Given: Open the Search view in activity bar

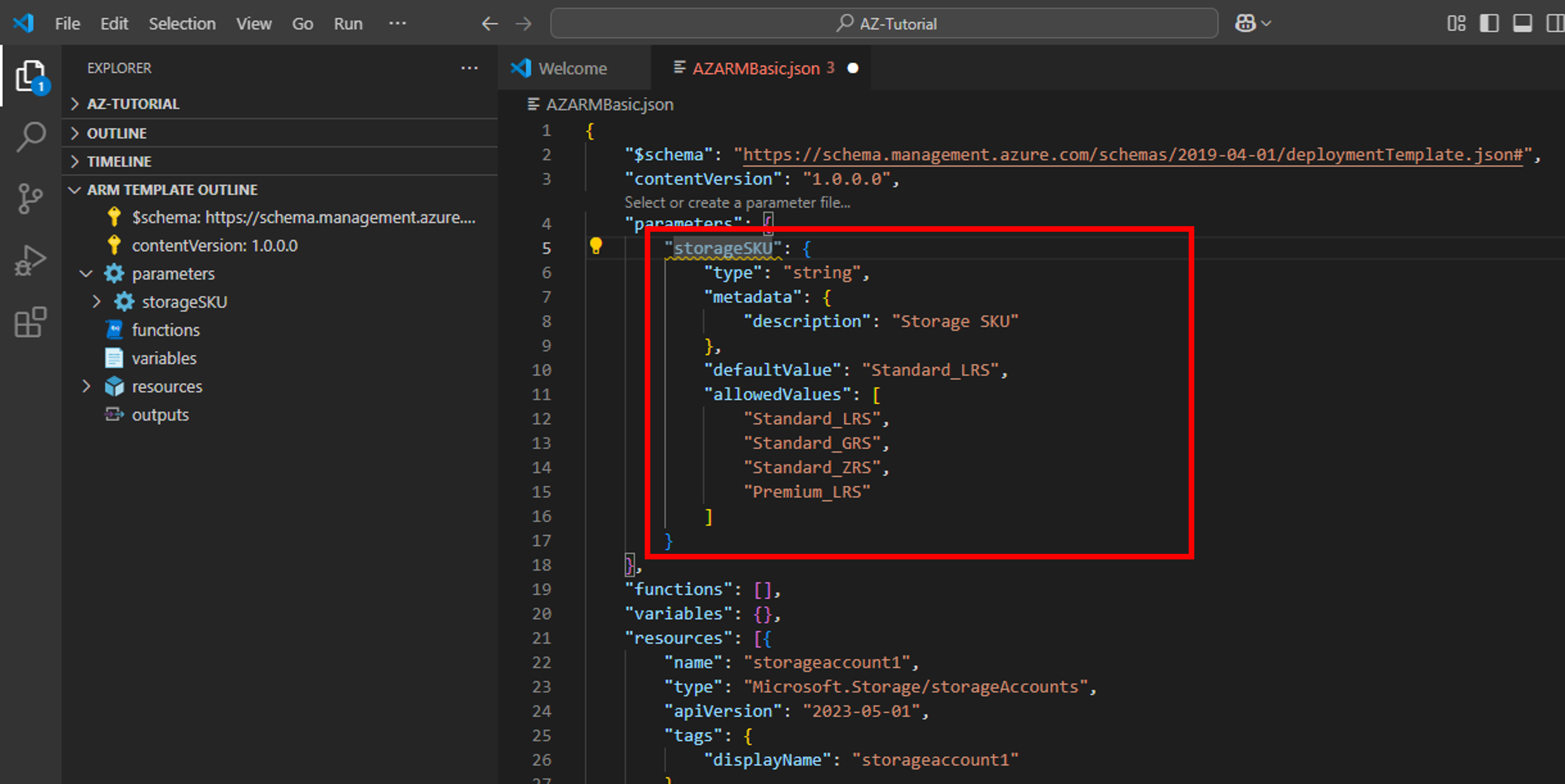Looking at the screenshot, I should click(30, 136).
